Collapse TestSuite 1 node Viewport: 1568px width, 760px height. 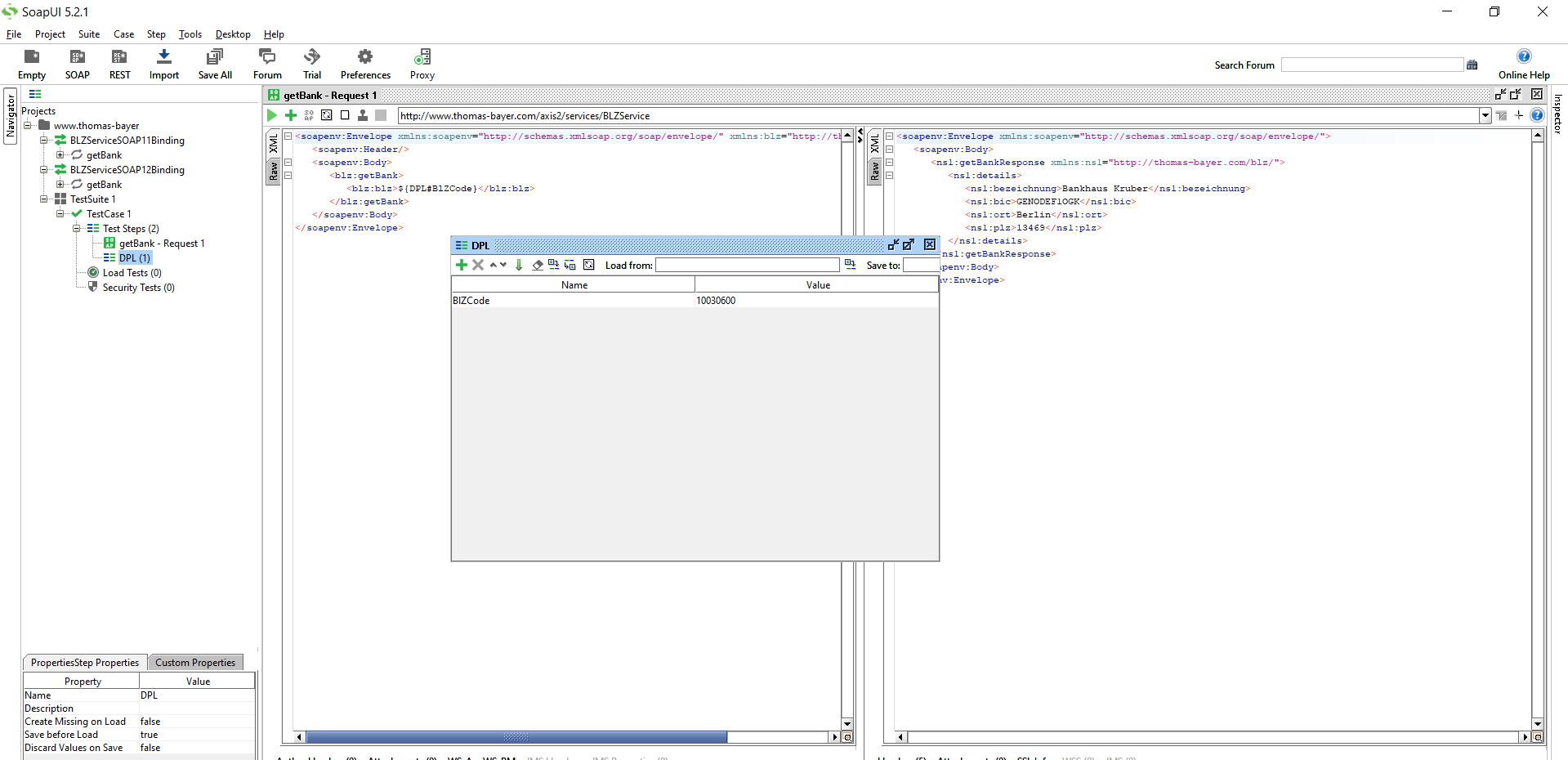(x=44, y=199)
